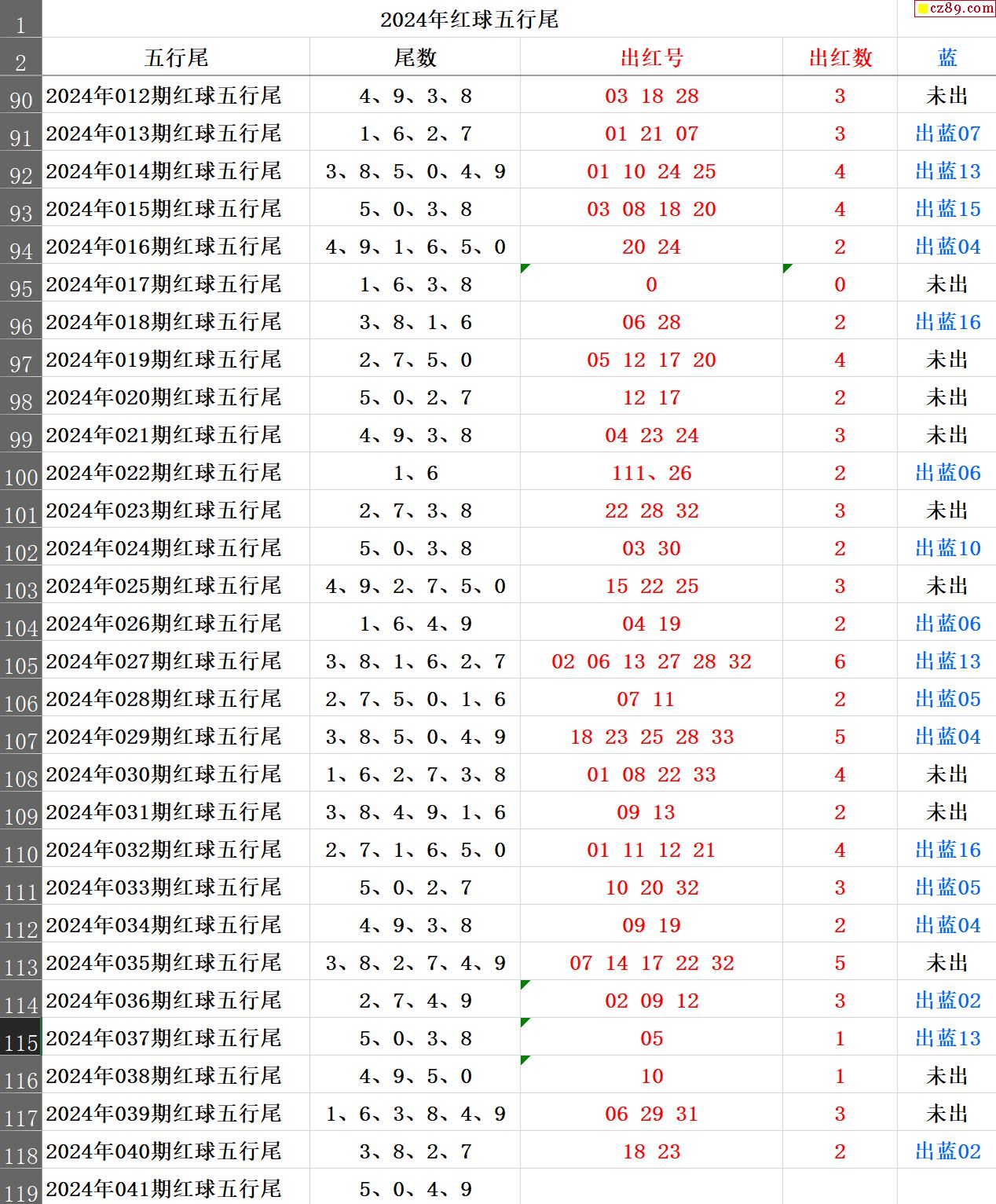Click the 出红号 header cell
This screenshot has height=1204, width=996.
pos(651,57)
